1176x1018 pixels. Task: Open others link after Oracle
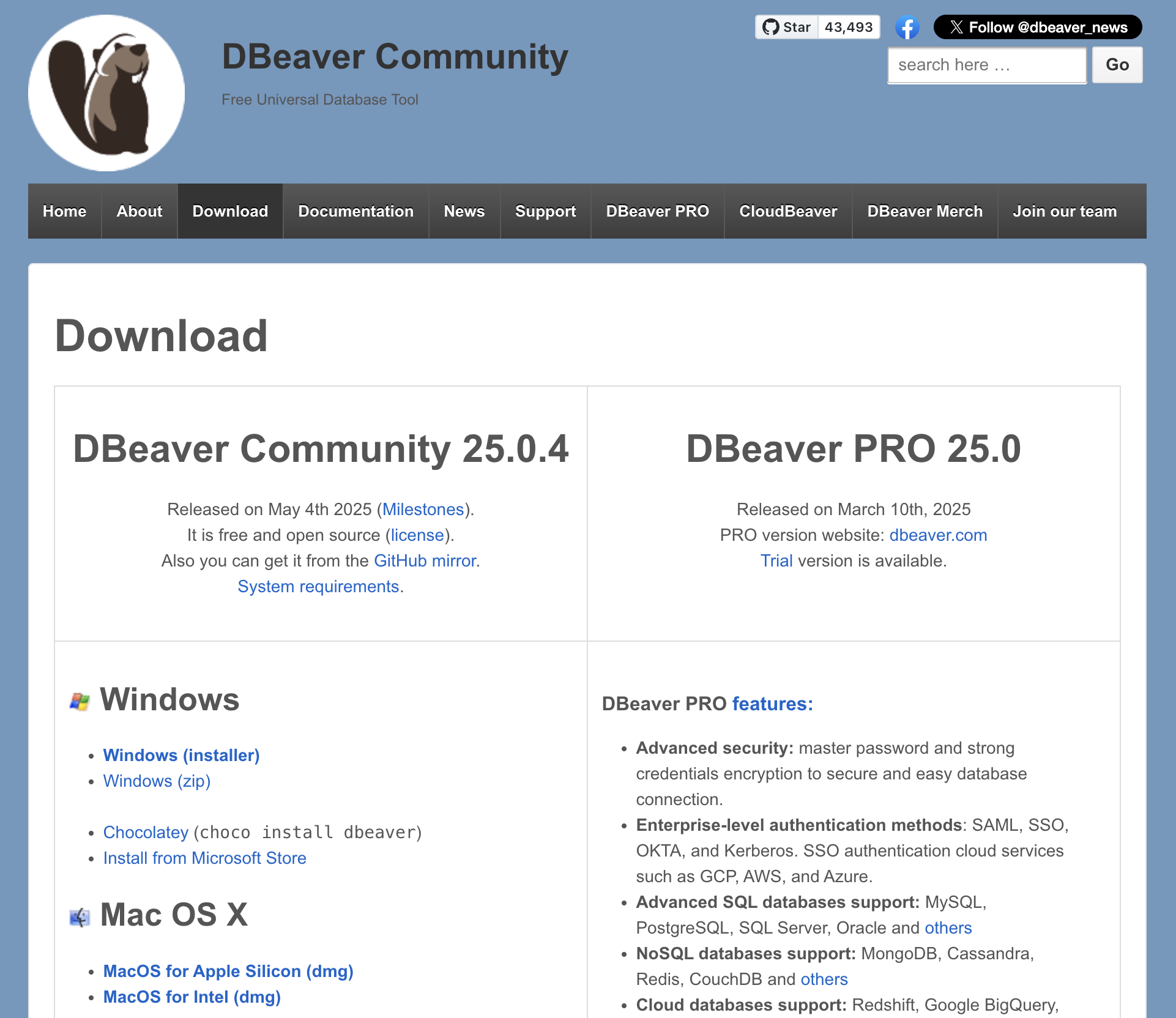tap(948, 928)
